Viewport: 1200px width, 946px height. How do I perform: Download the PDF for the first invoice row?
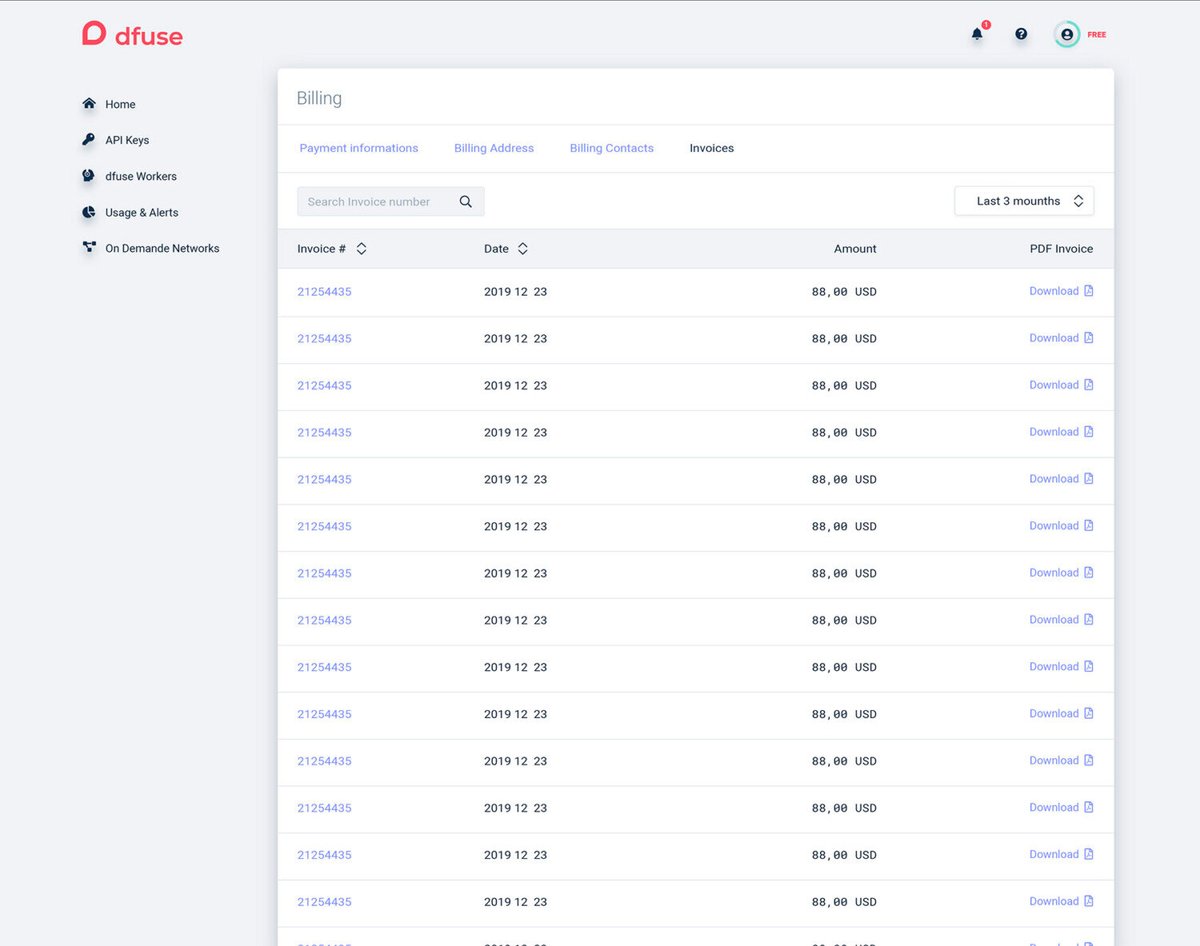1061,291
